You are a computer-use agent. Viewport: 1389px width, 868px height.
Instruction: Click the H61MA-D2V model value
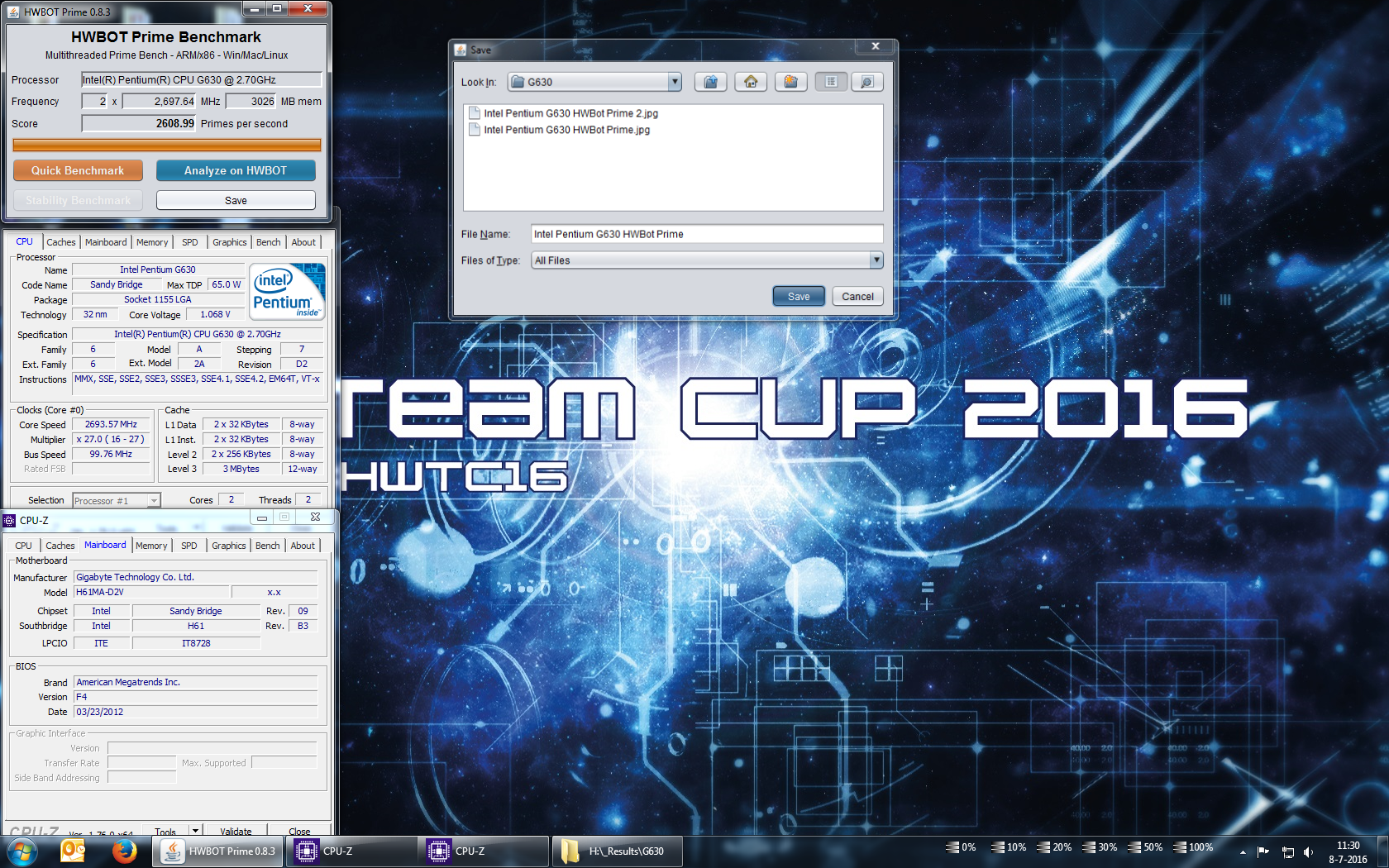(x=150, y=592)
